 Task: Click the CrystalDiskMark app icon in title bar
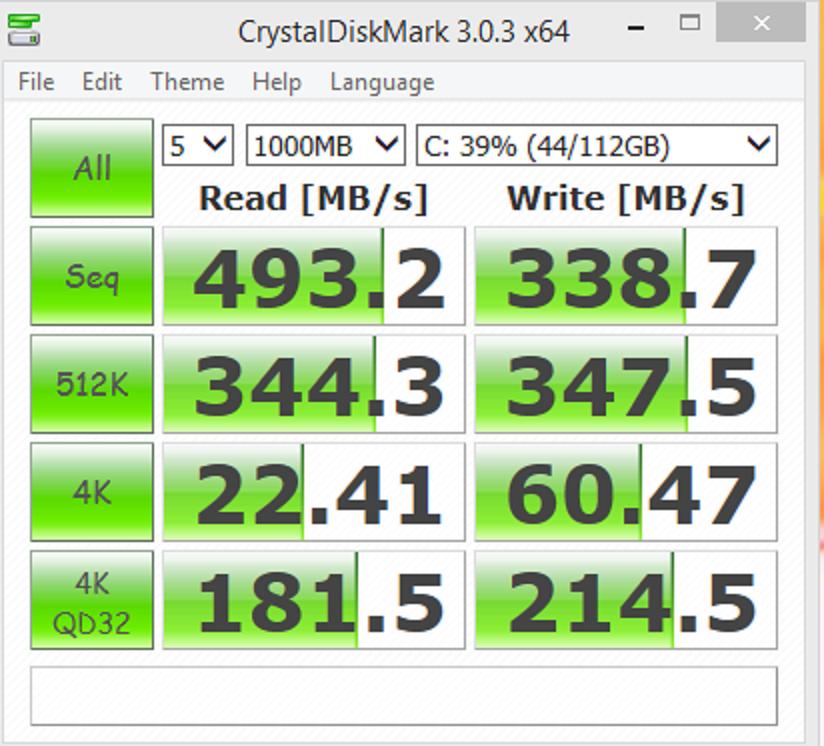pos(24,30)
